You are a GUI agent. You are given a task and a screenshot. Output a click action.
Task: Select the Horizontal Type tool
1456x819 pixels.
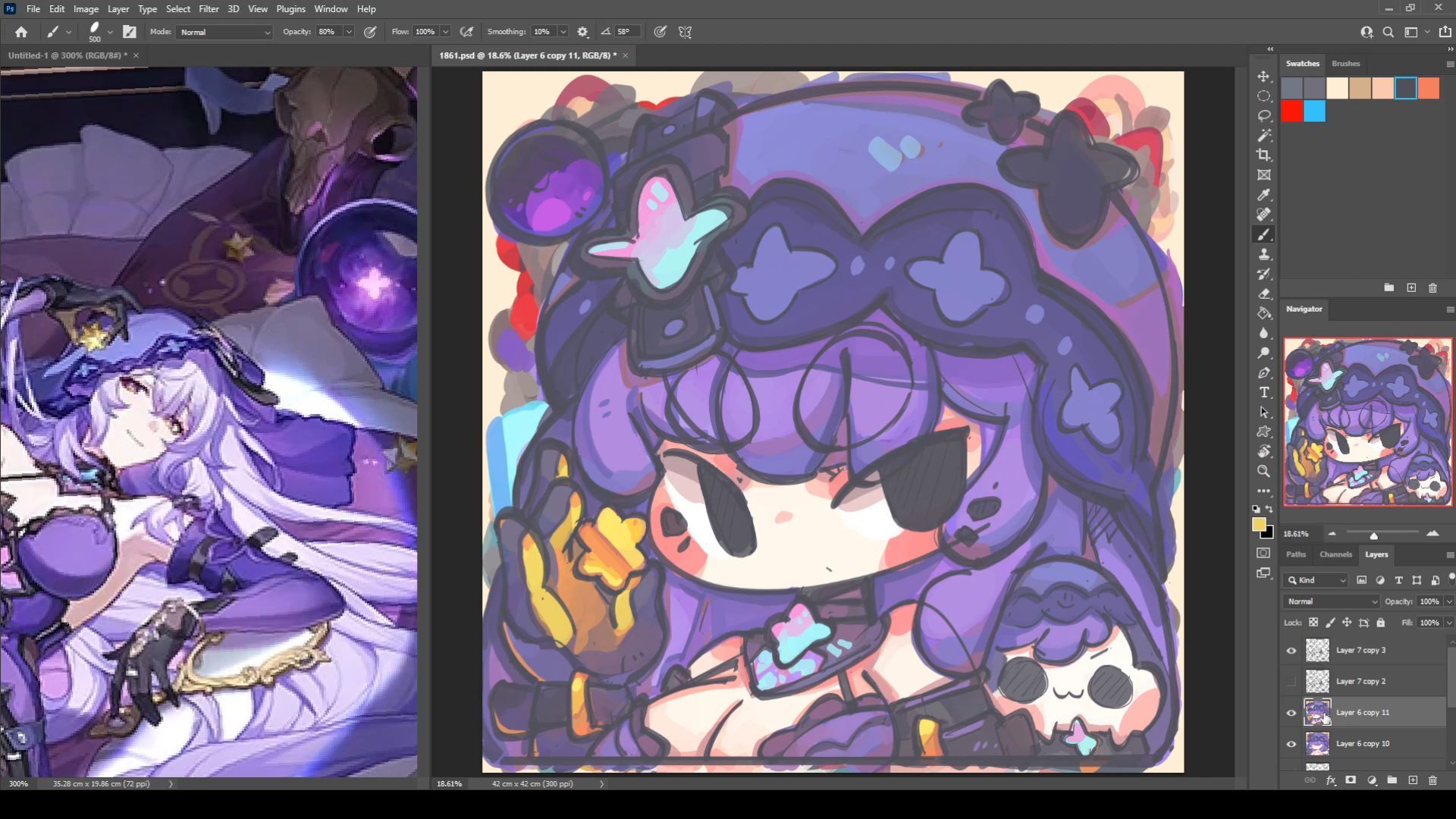click(1263, 392)
